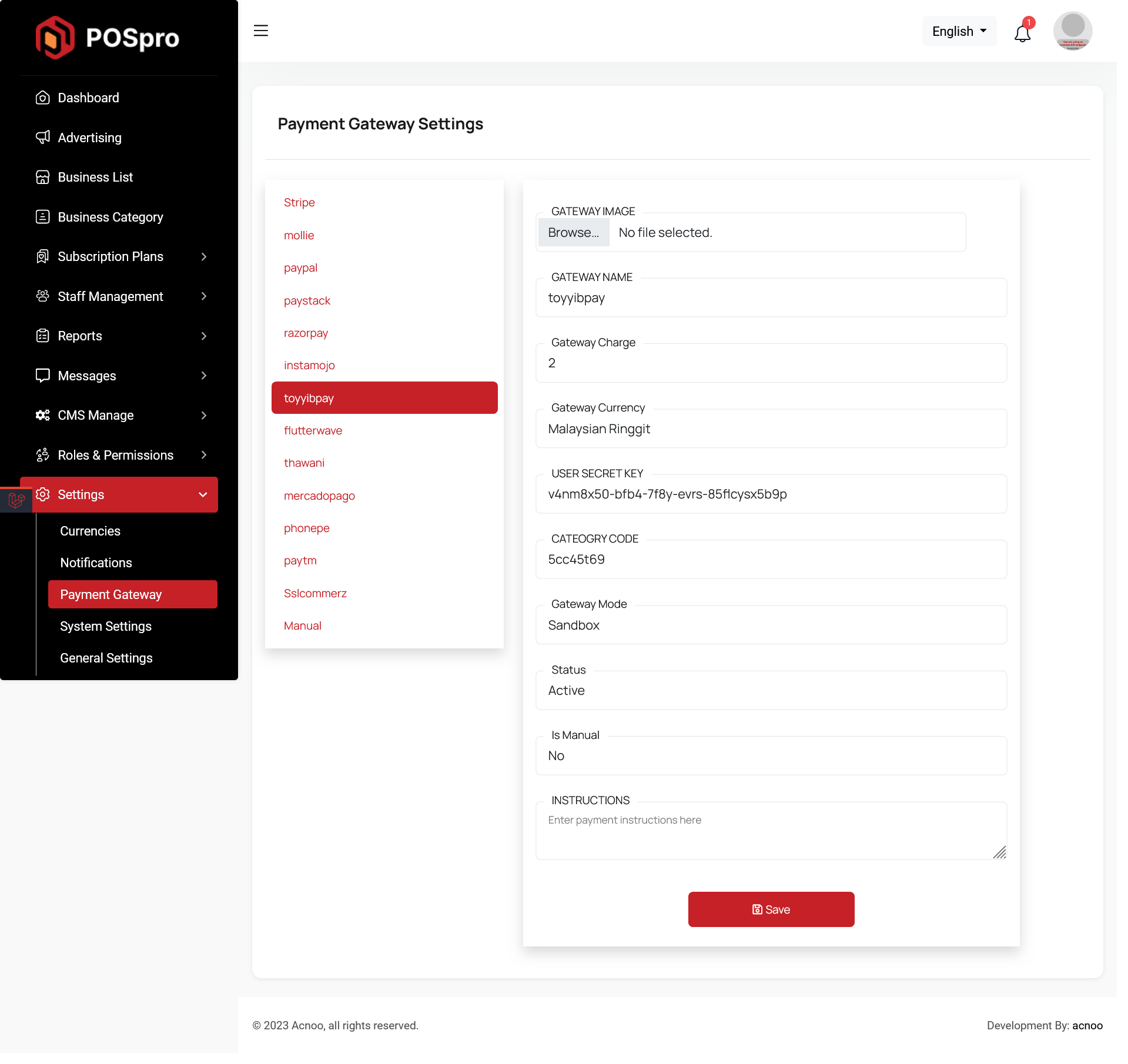Click the Business Category icon
1128x1064 pixels.
click(x=42, y=217)
